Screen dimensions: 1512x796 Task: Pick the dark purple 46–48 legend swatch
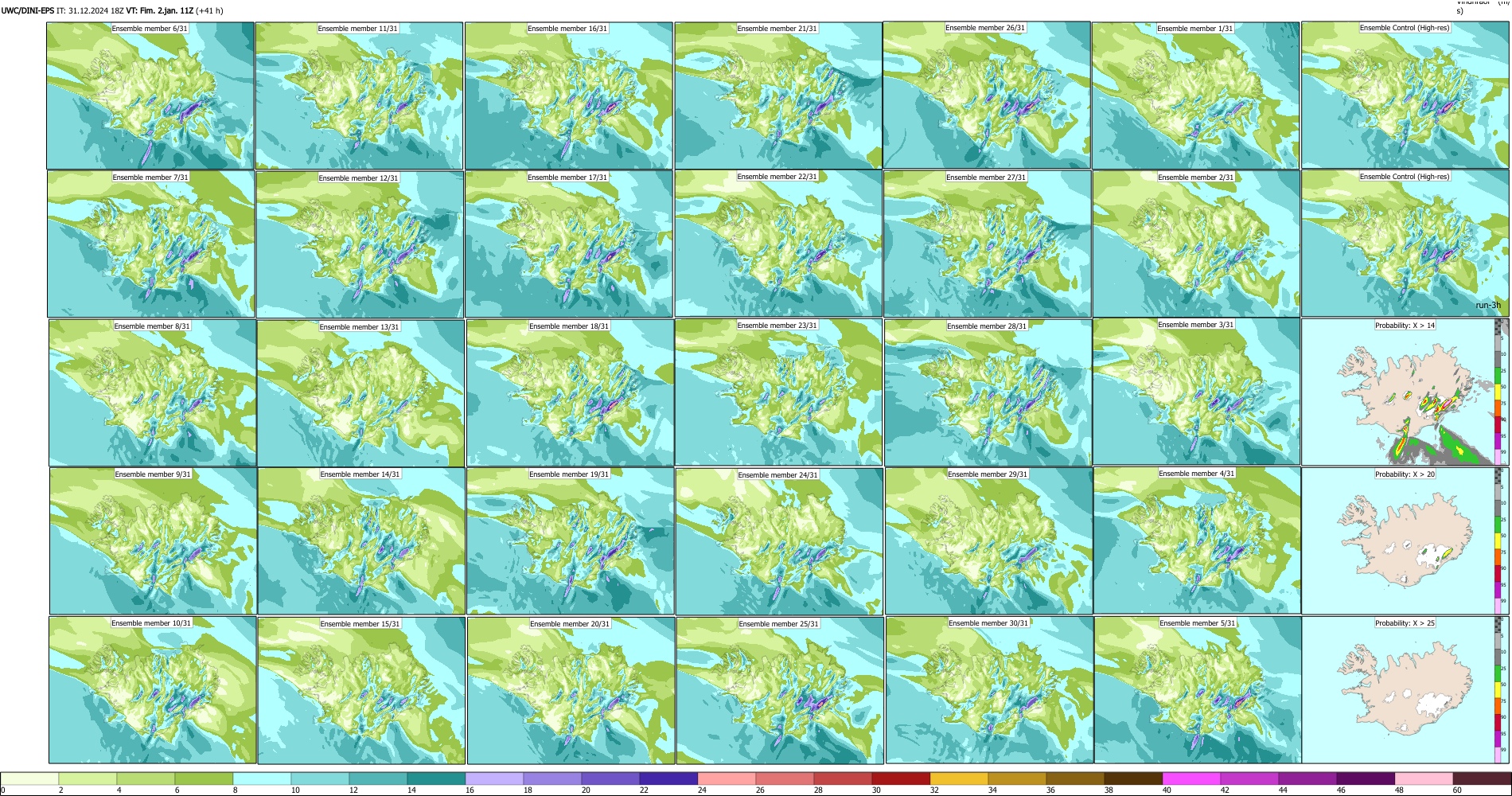[x=1366, y=778]
